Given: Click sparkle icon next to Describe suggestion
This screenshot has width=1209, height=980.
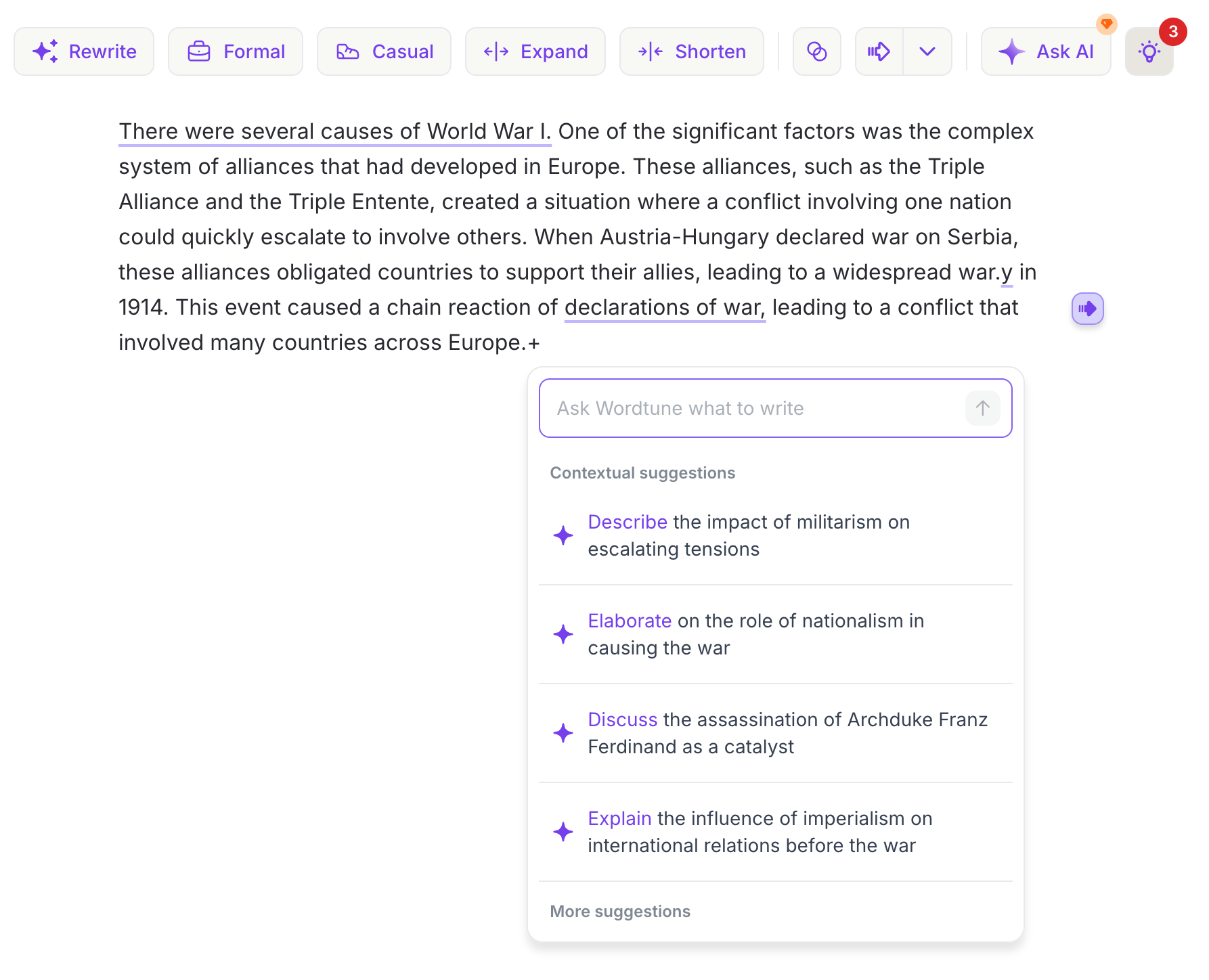Looking at the screenshot, I should coord(563,535).
